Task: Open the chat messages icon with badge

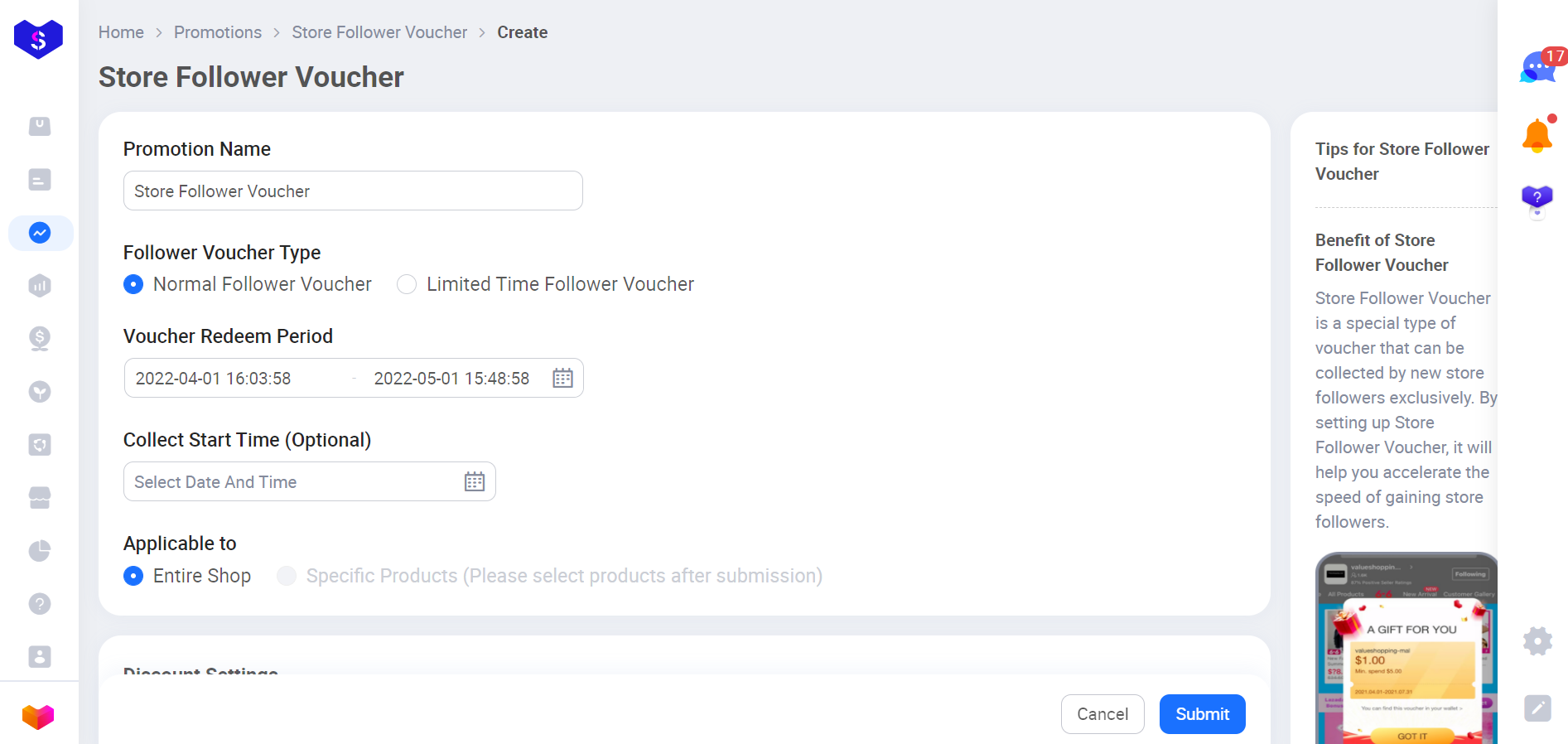Action: [x=1538, y=66]
